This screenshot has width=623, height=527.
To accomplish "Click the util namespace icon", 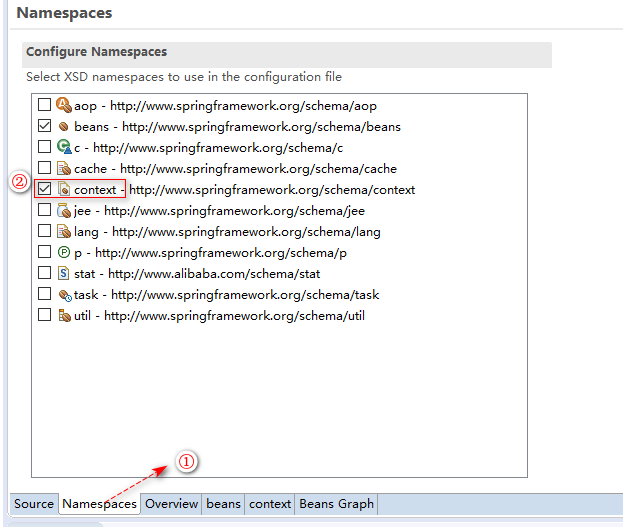I will pos(64,316).
